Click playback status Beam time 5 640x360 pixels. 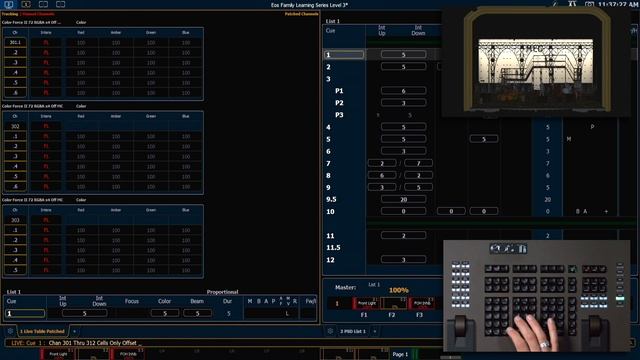197,313
